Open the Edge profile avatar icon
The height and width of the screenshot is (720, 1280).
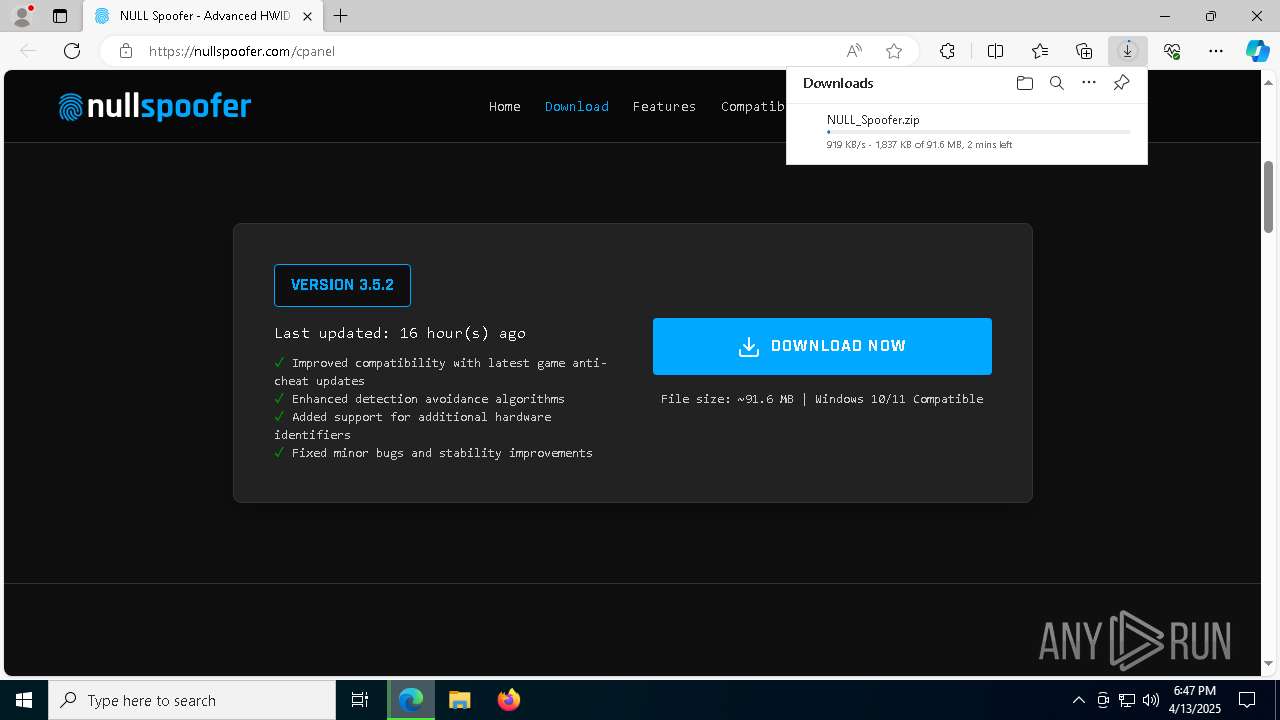[x=21, y=16]
